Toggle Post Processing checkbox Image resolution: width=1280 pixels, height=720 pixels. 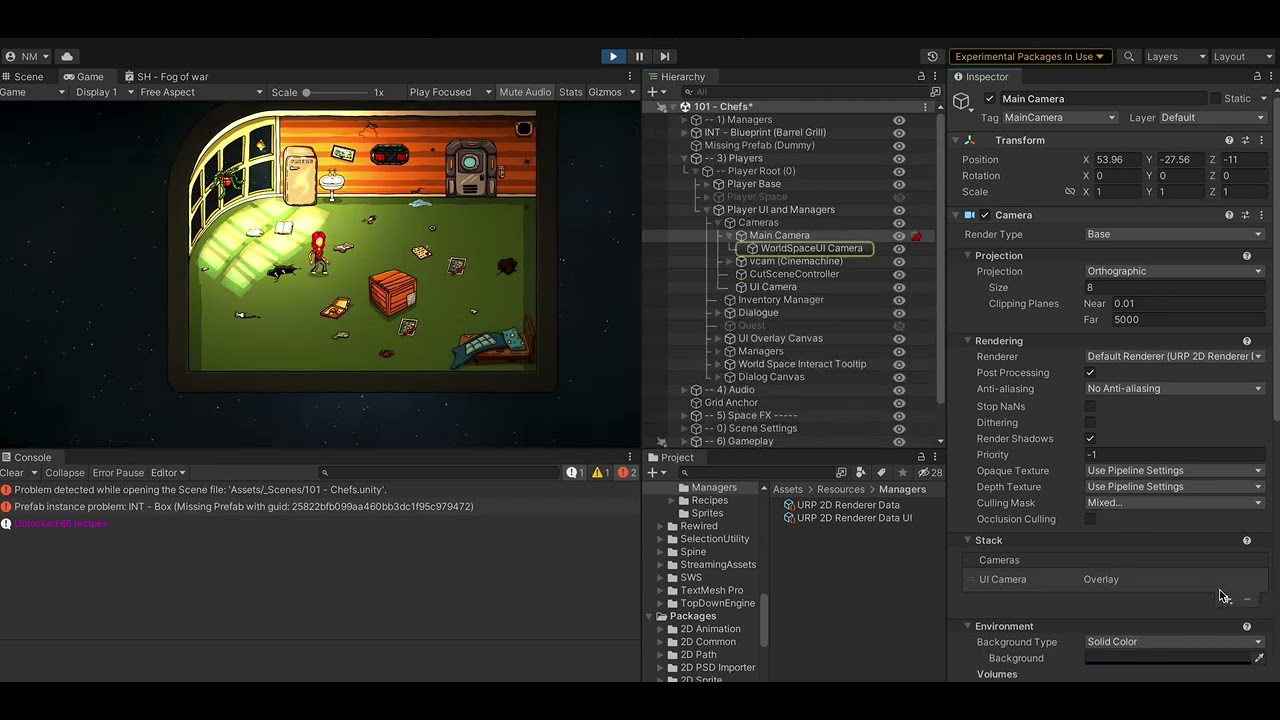(x=1090, y=373)
